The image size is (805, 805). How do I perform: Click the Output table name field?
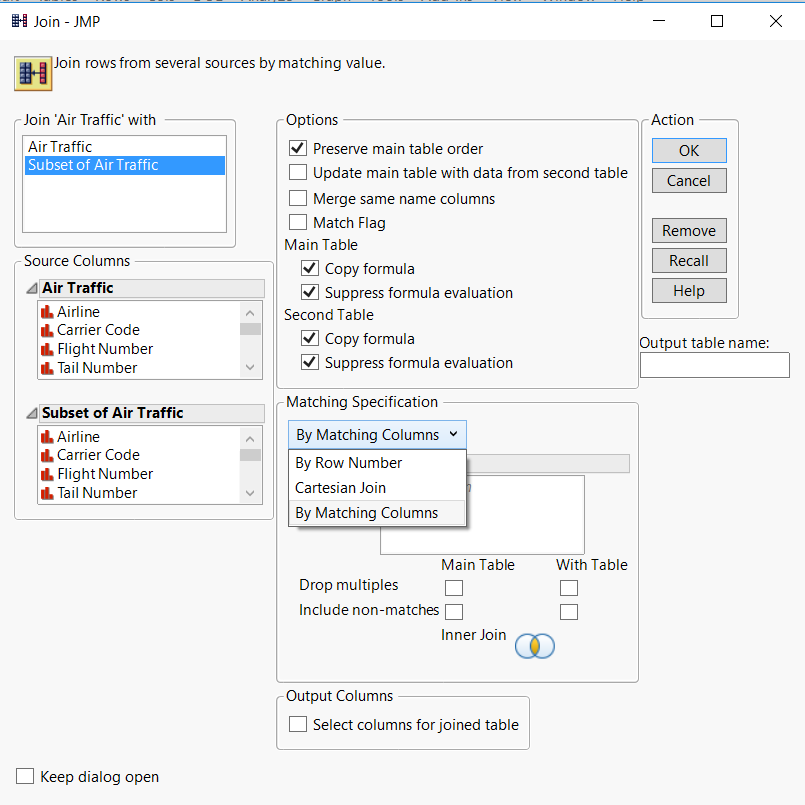[715, 365]
